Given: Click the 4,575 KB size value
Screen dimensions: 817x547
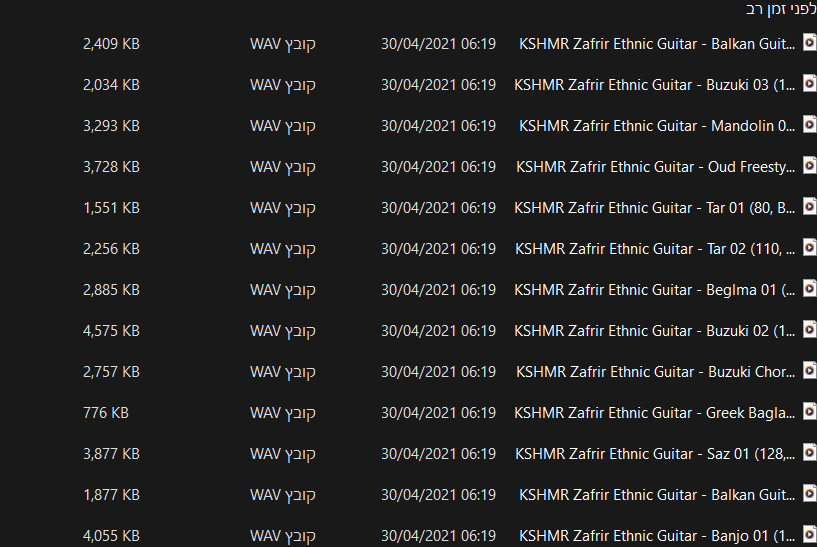Looking at the screenshot, I should (112, 331).
